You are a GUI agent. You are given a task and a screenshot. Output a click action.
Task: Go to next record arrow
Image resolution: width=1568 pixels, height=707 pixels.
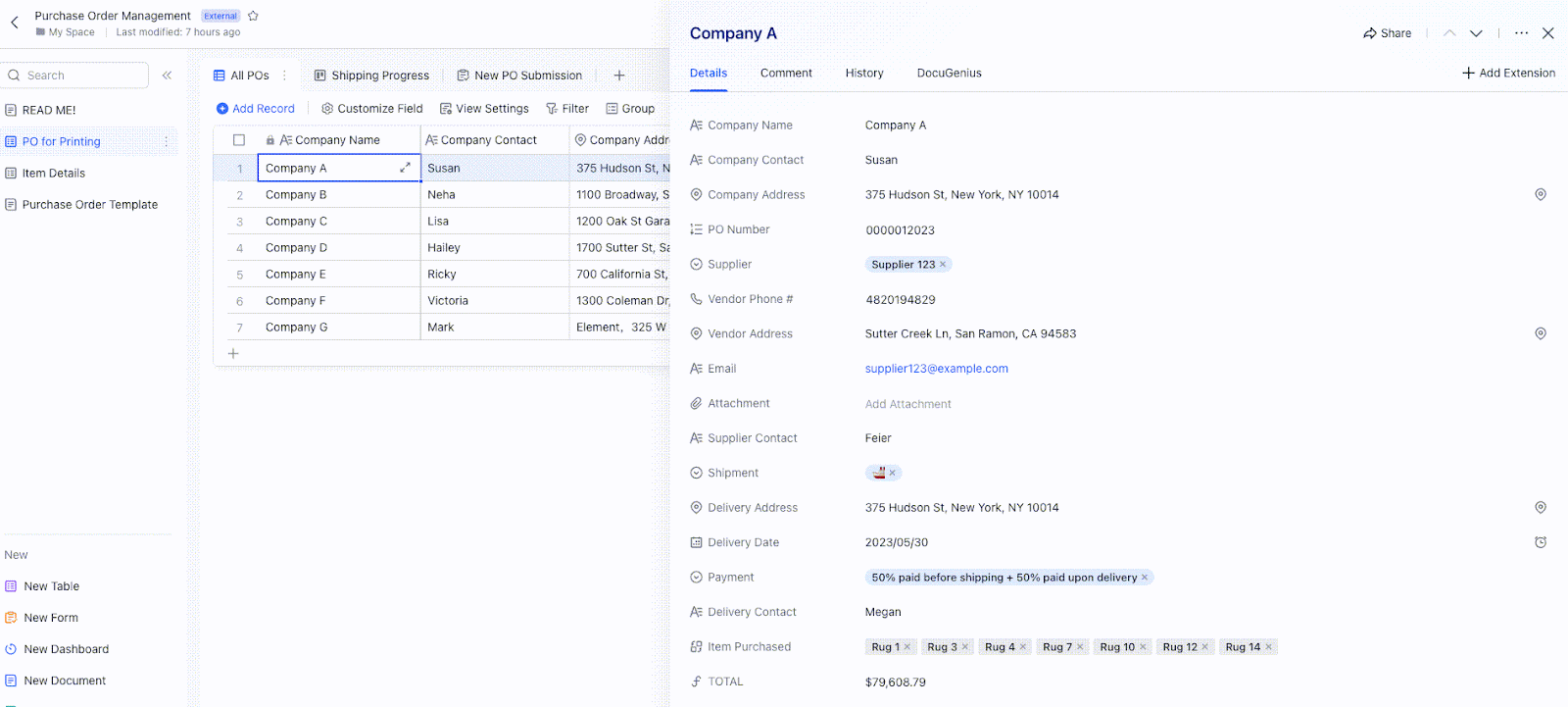tap(1476, 33)
